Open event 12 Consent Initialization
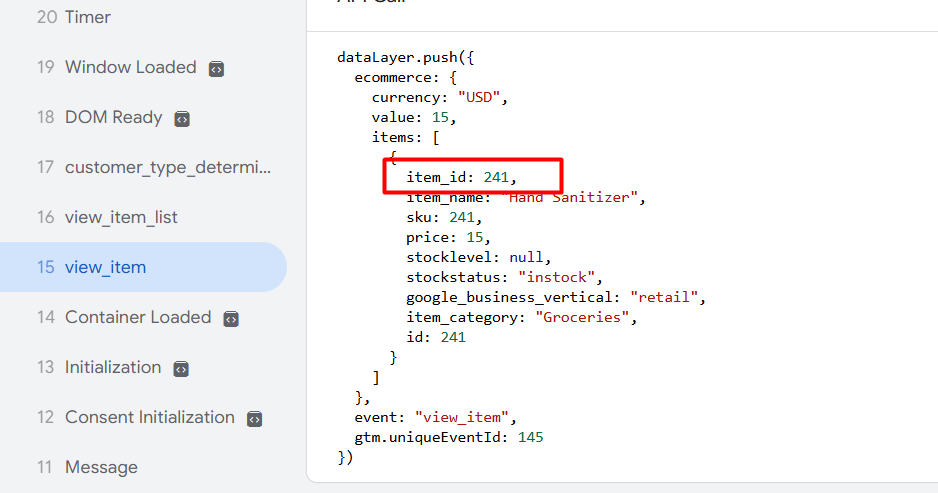 click(x=149, y=417)
